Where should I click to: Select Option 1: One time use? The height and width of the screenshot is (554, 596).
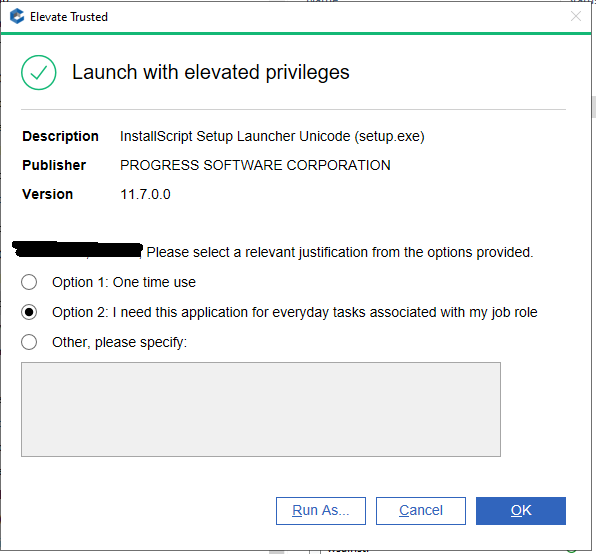29,282
